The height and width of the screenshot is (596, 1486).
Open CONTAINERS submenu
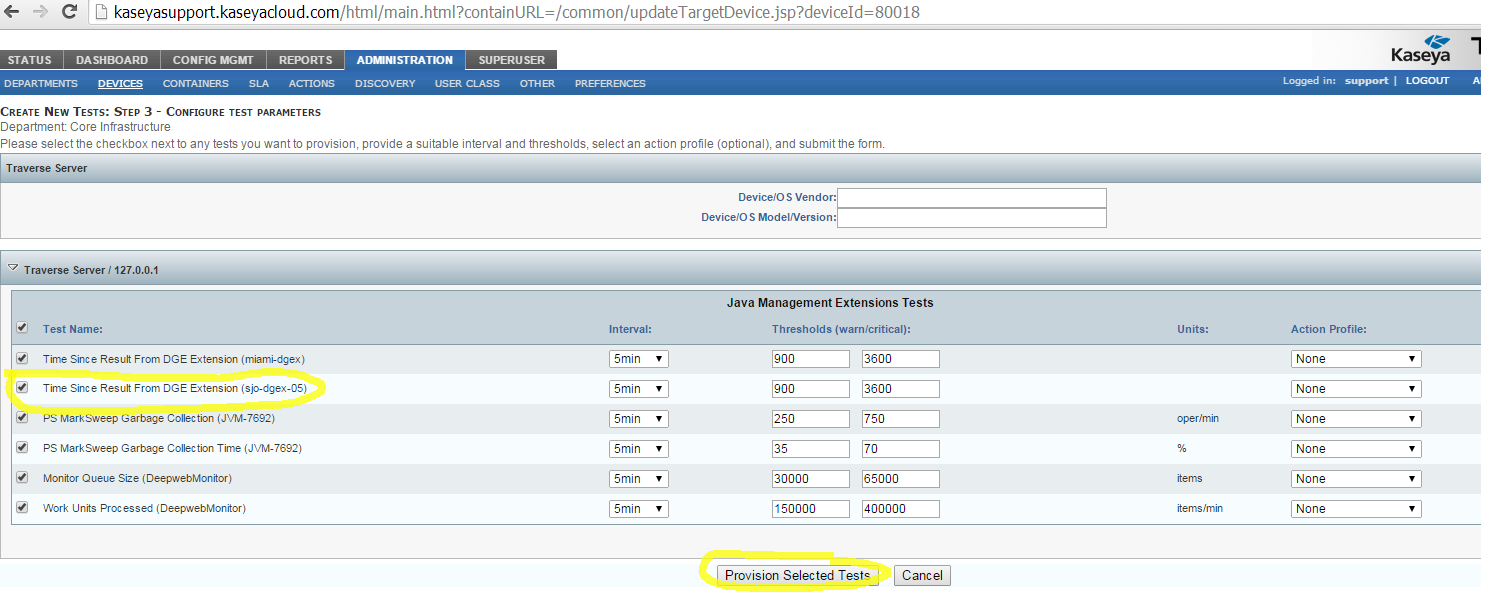pos(196,83)
